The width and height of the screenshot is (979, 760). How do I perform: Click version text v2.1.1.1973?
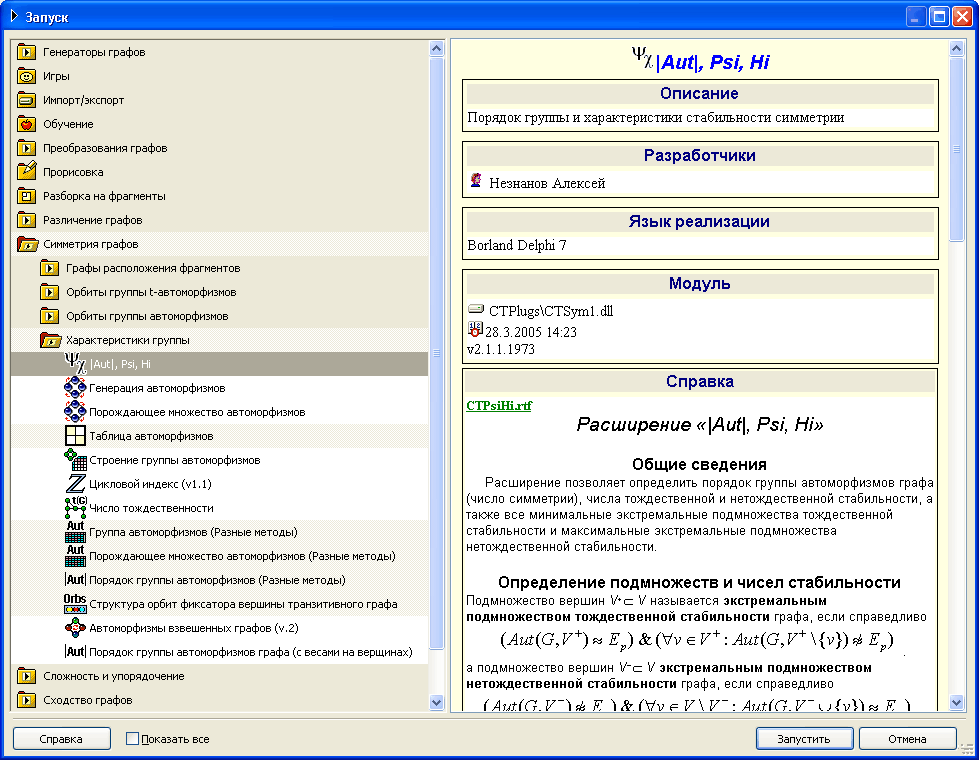point(501,349)
